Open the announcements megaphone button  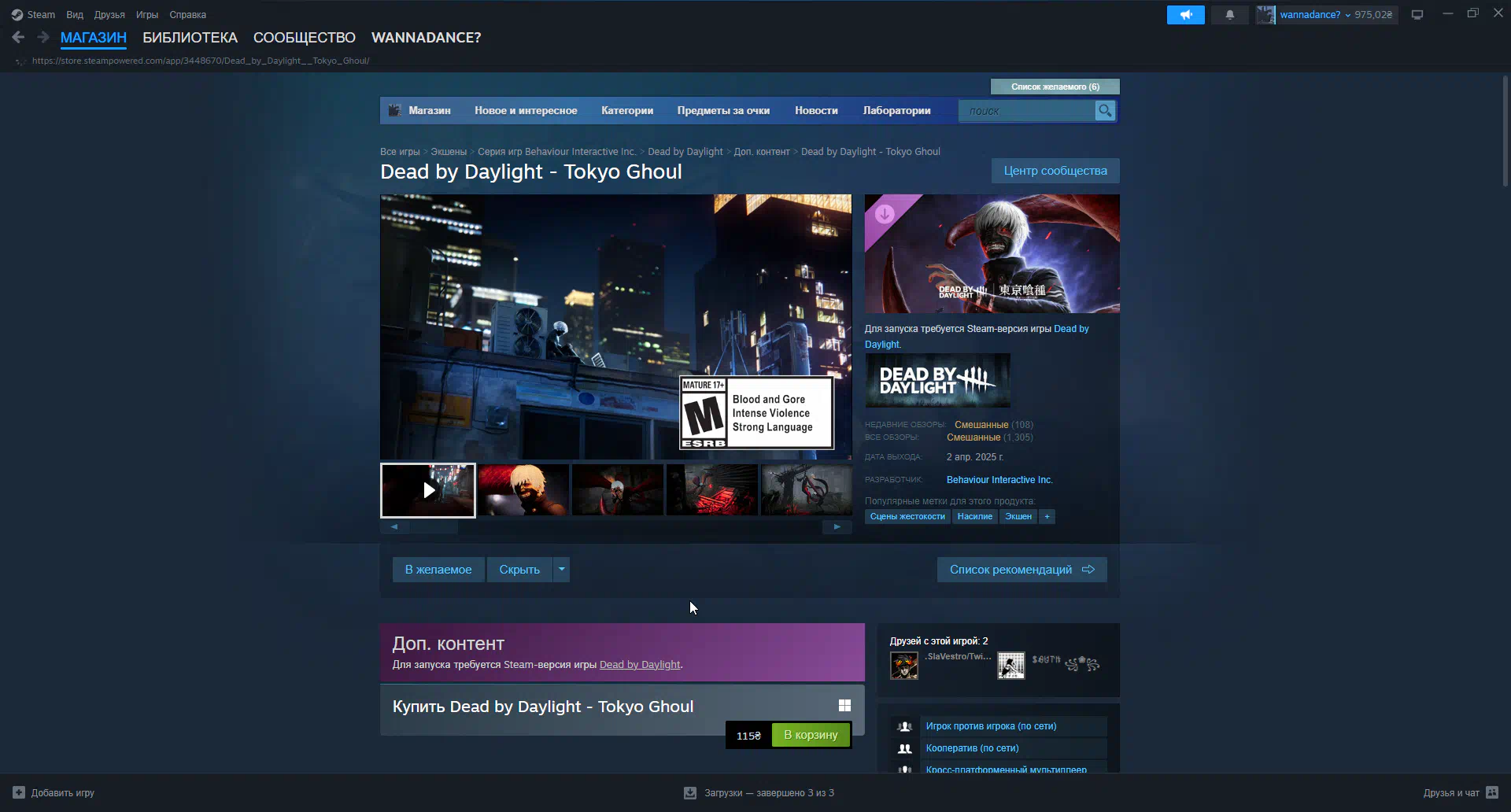click(x=1185, y=14)
